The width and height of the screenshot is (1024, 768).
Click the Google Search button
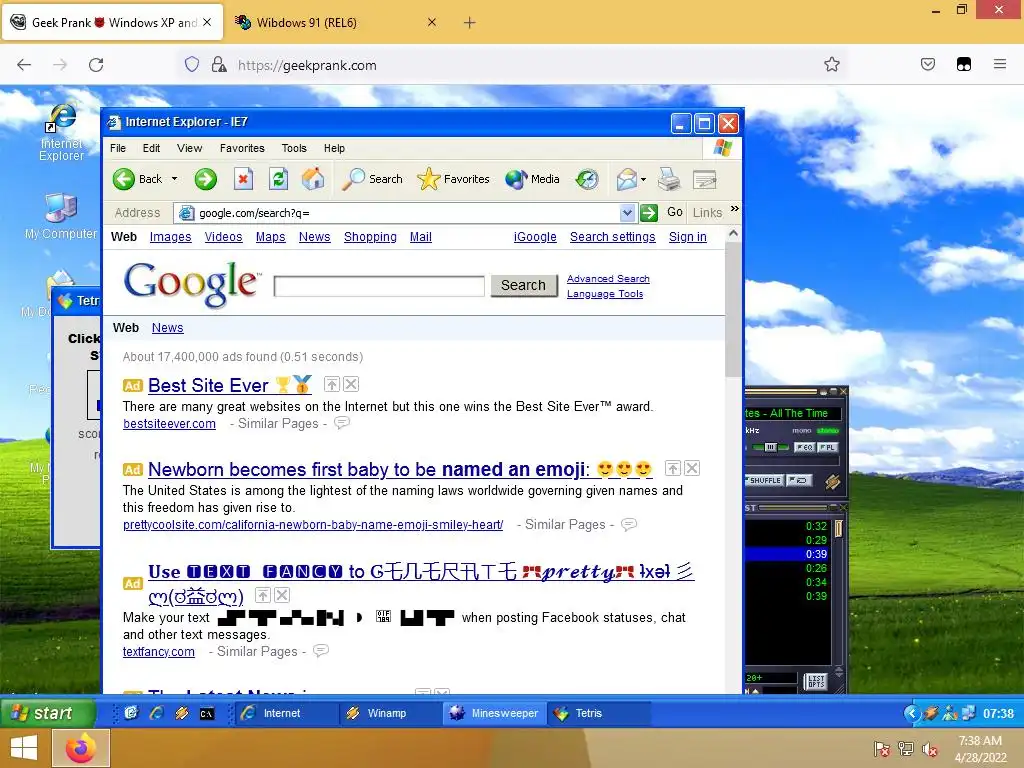[x=523, y=285]
